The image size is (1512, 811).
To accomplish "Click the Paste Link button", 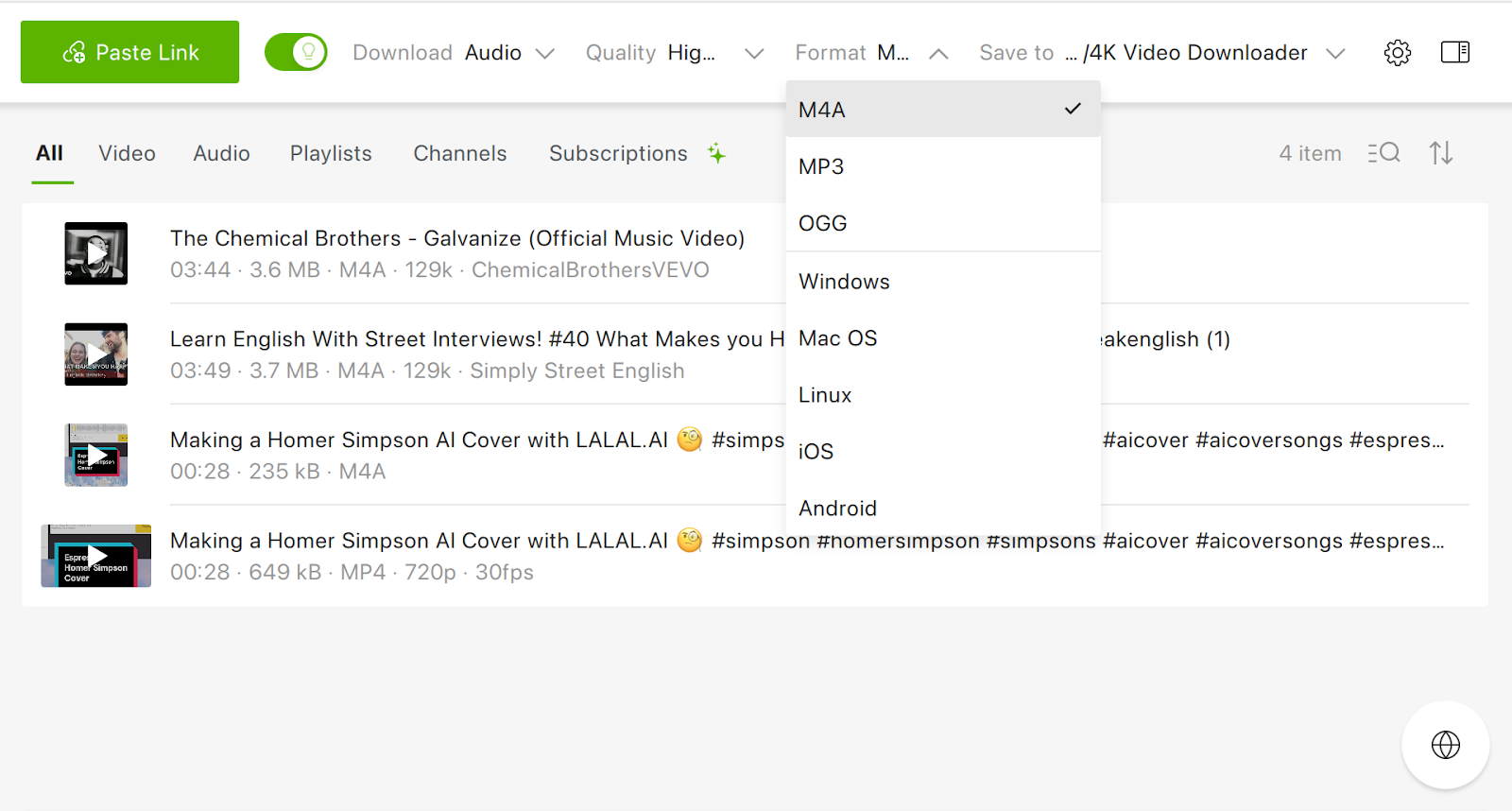I will pyautogui.click(x=129, y=52).
